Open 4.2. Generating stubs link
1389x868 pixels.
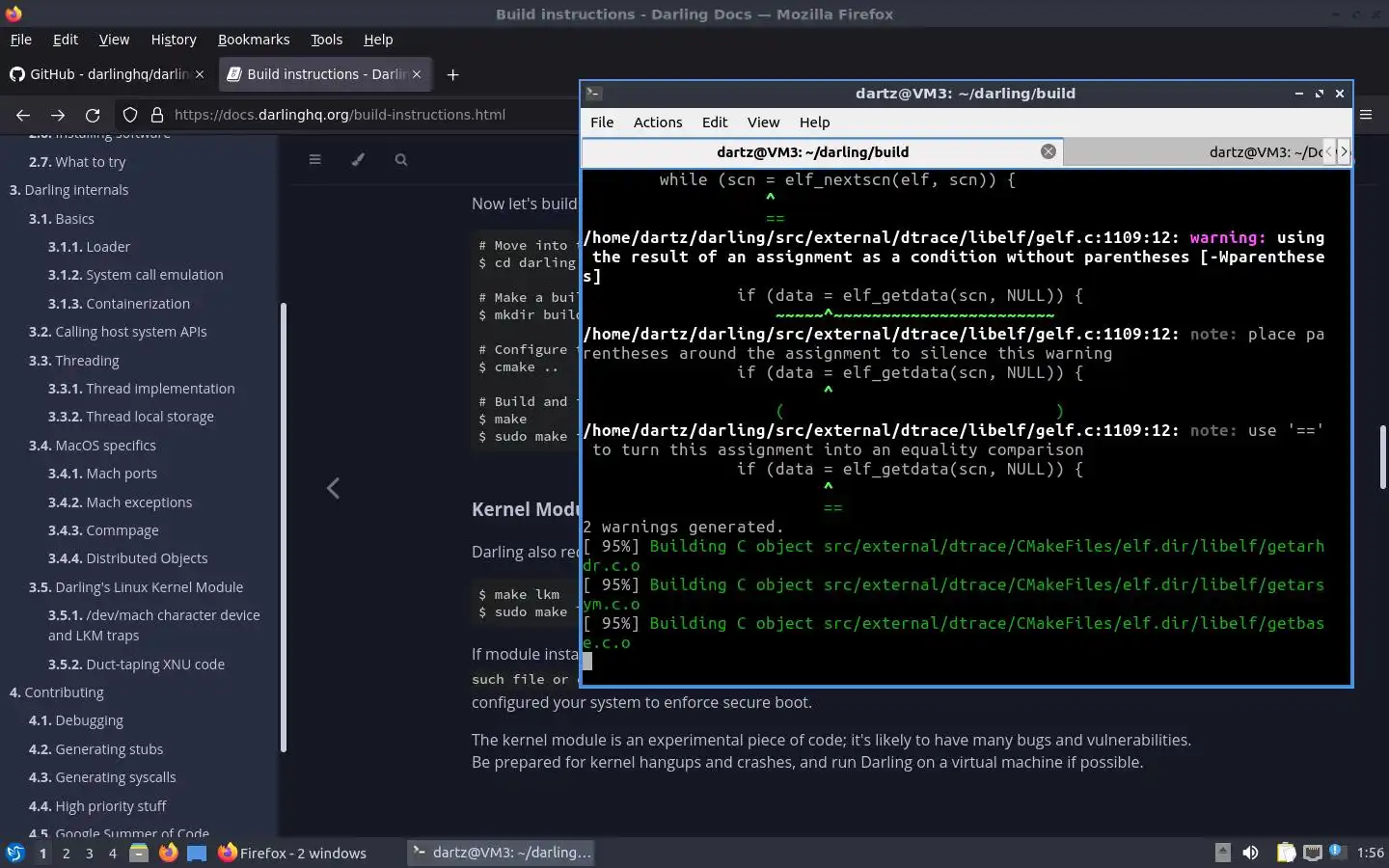95,749
